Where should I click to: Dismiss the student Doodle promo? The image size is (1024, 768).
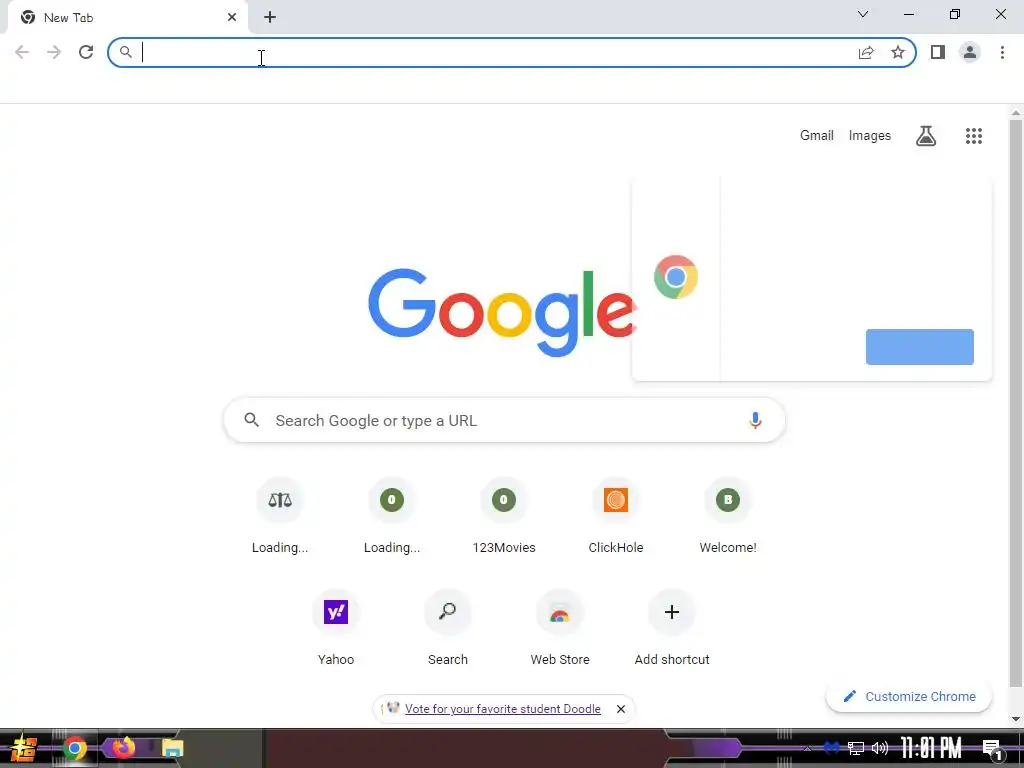[621, 709]
